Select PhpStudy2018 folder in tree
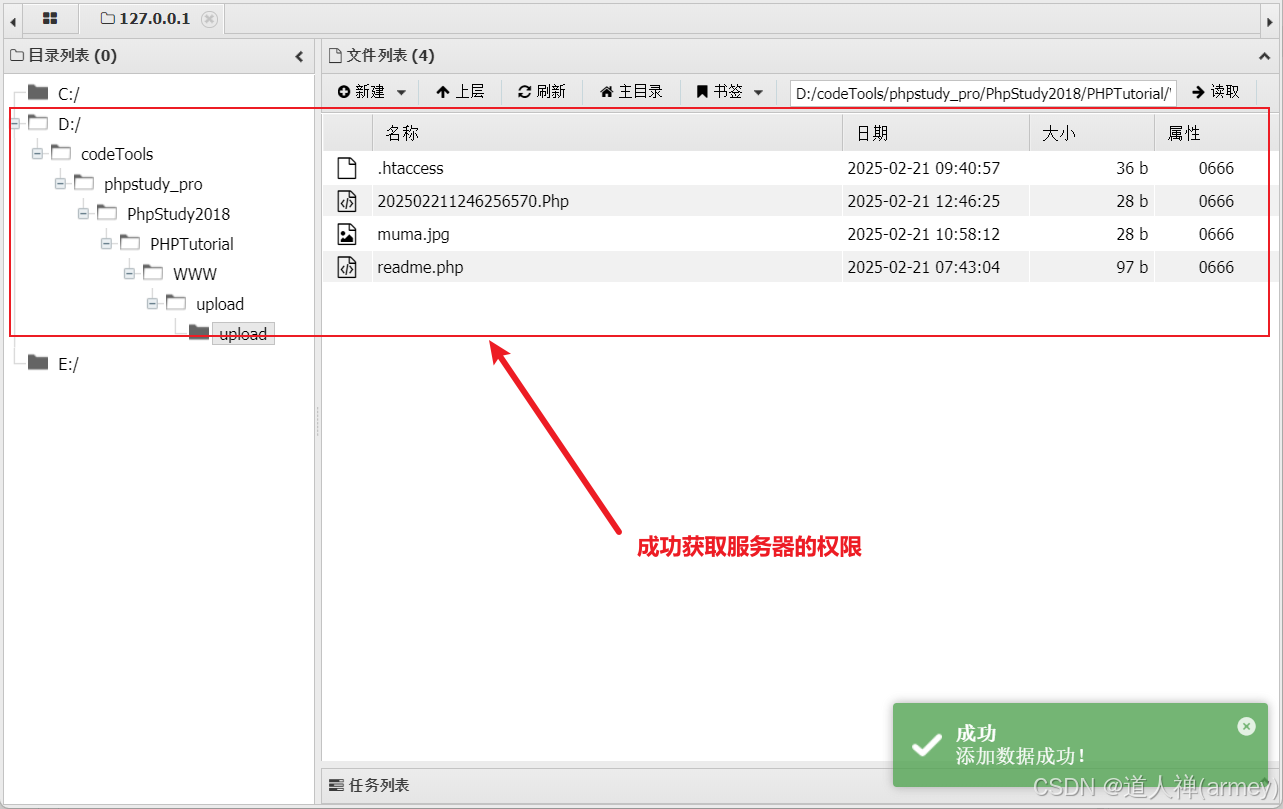 178,214
